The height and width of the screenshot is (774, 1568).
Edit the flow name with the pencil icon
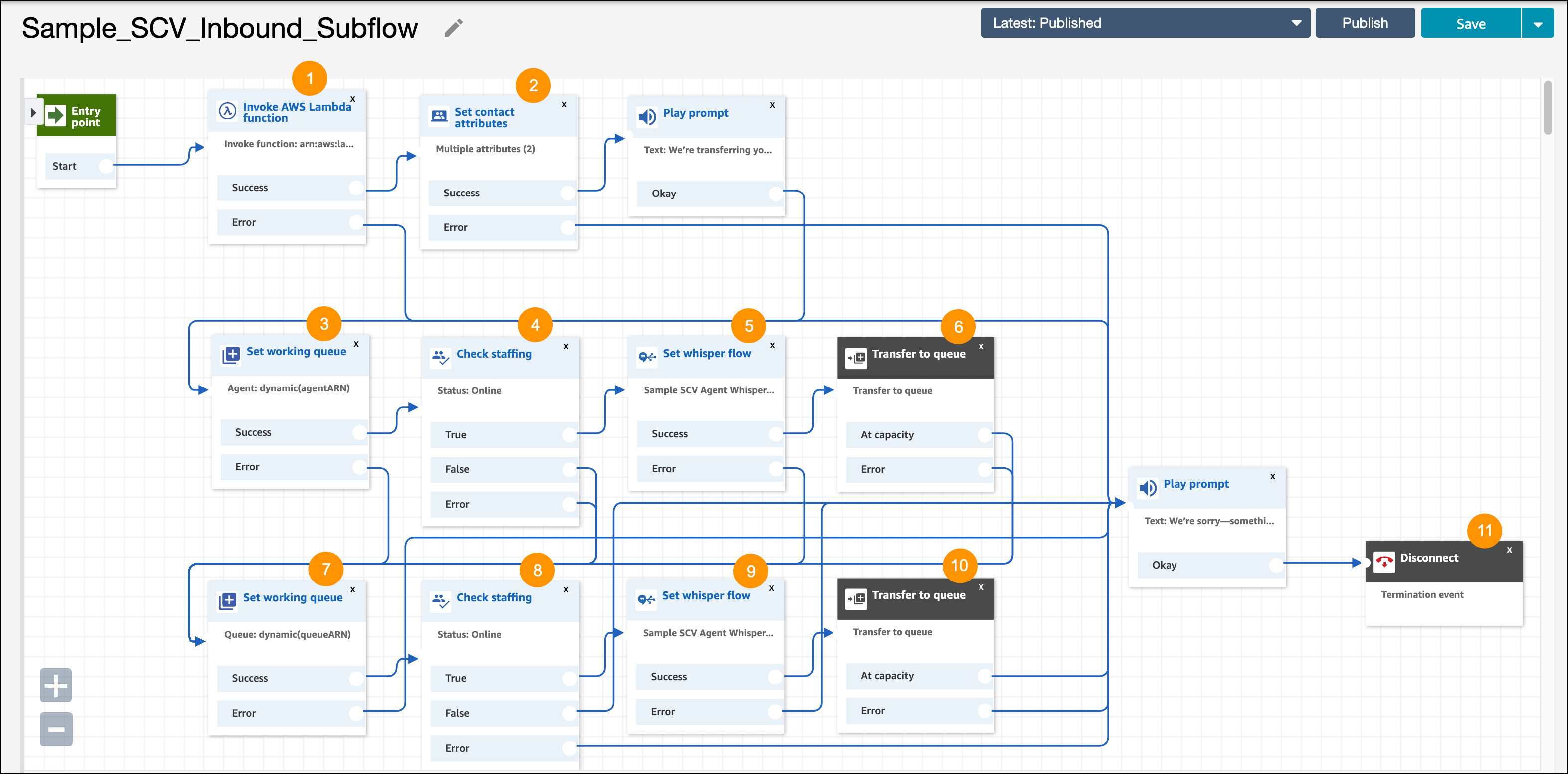(x=453, y=28)
